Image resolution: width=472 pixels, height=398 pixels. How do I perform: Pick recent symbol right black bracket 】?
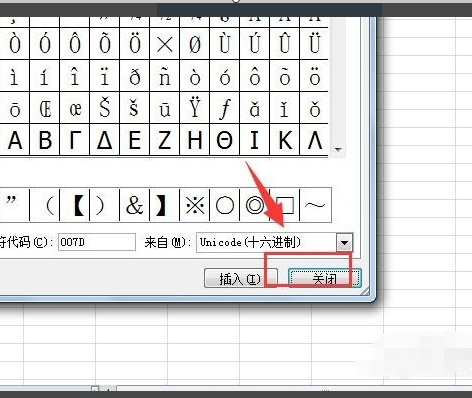coord(165,205)
